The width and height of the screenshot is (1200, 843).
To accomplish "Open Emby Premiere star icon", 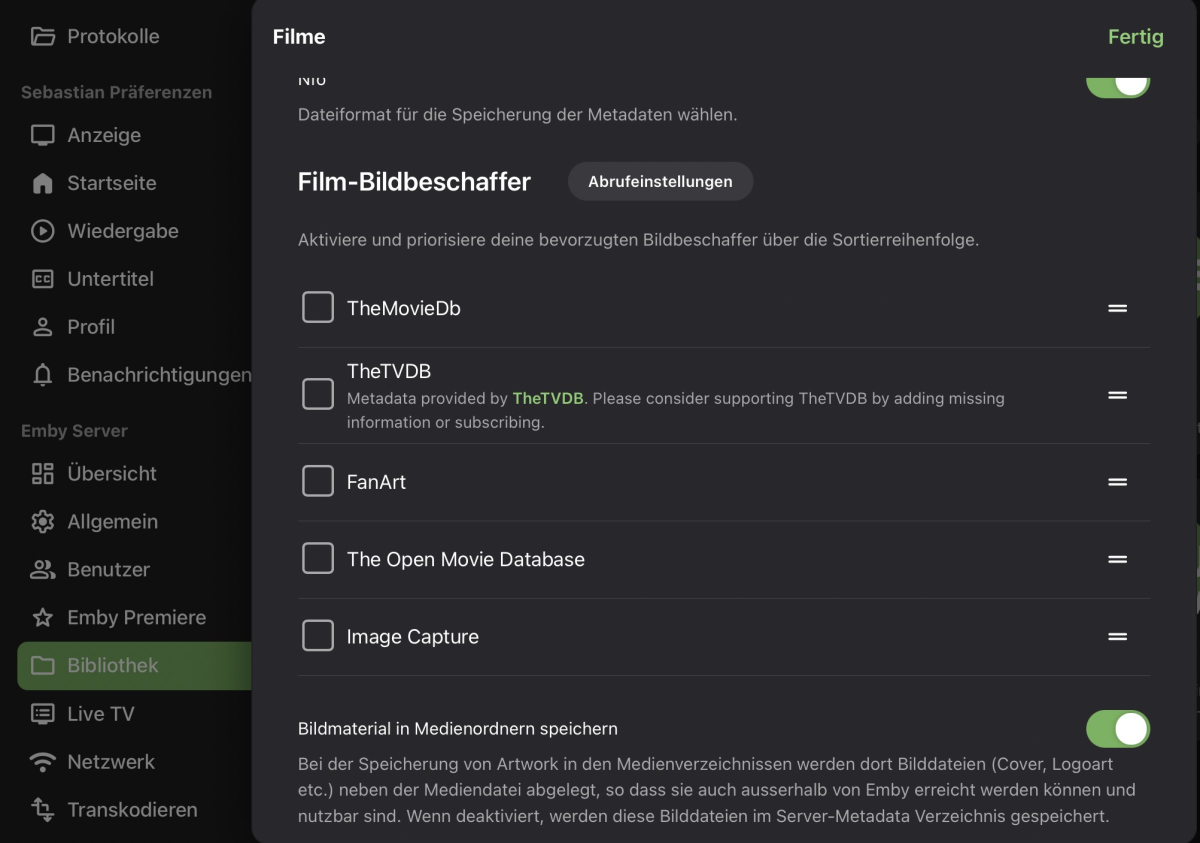I will [42, 617].
